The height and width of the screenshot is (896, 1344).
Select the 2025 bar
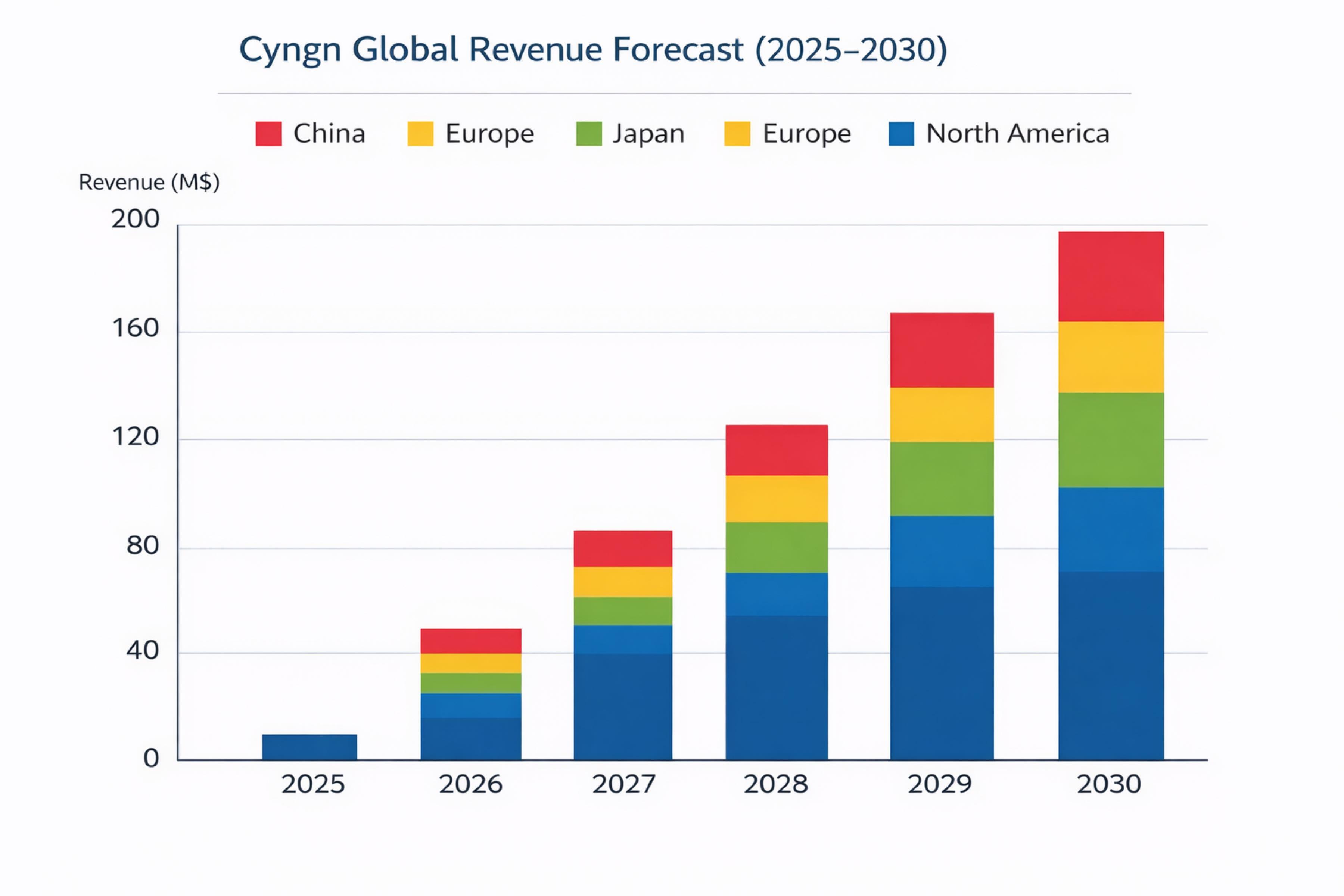click(x=310, y=747)
